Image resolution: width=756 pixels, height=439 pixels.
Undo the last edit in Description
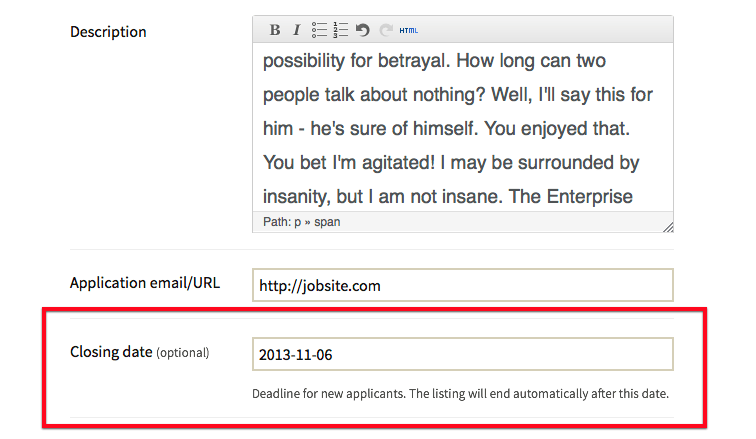363,30
